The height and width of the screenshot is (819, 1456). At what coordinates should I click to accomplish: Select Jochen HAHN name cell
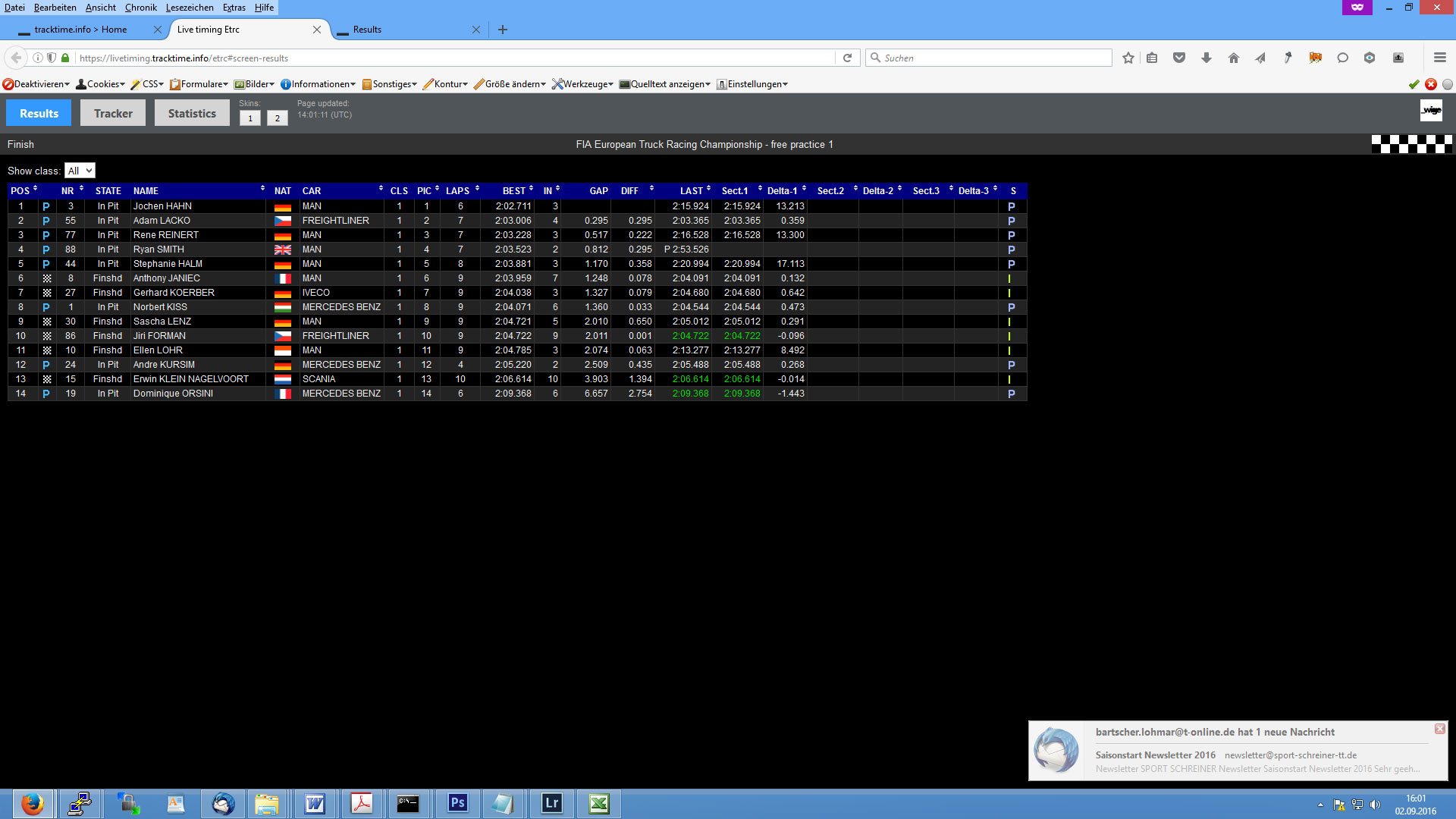click(x=199, y=206)
